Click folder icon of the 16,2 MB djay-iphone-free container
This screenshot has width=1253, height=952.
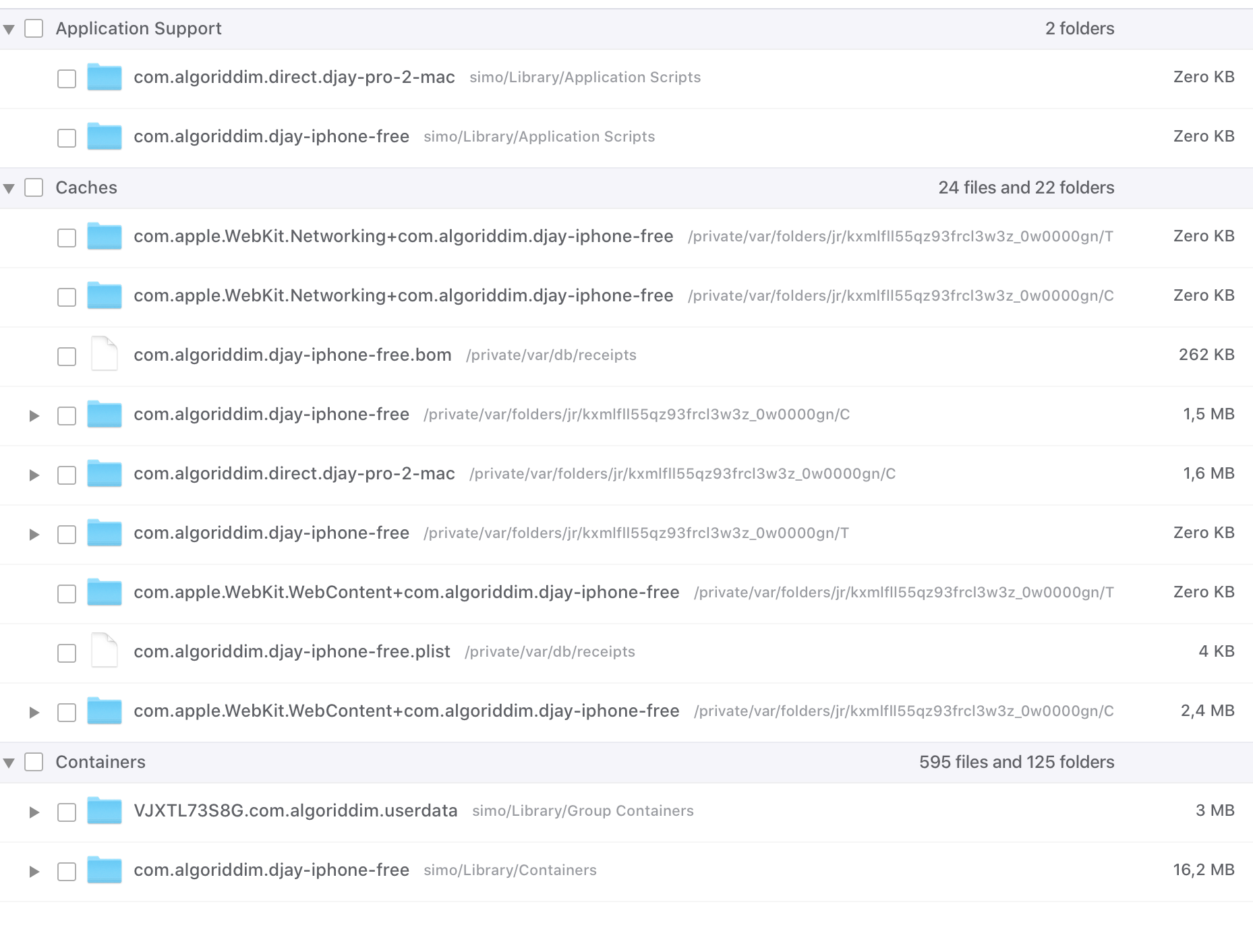[x=105, y=870]
